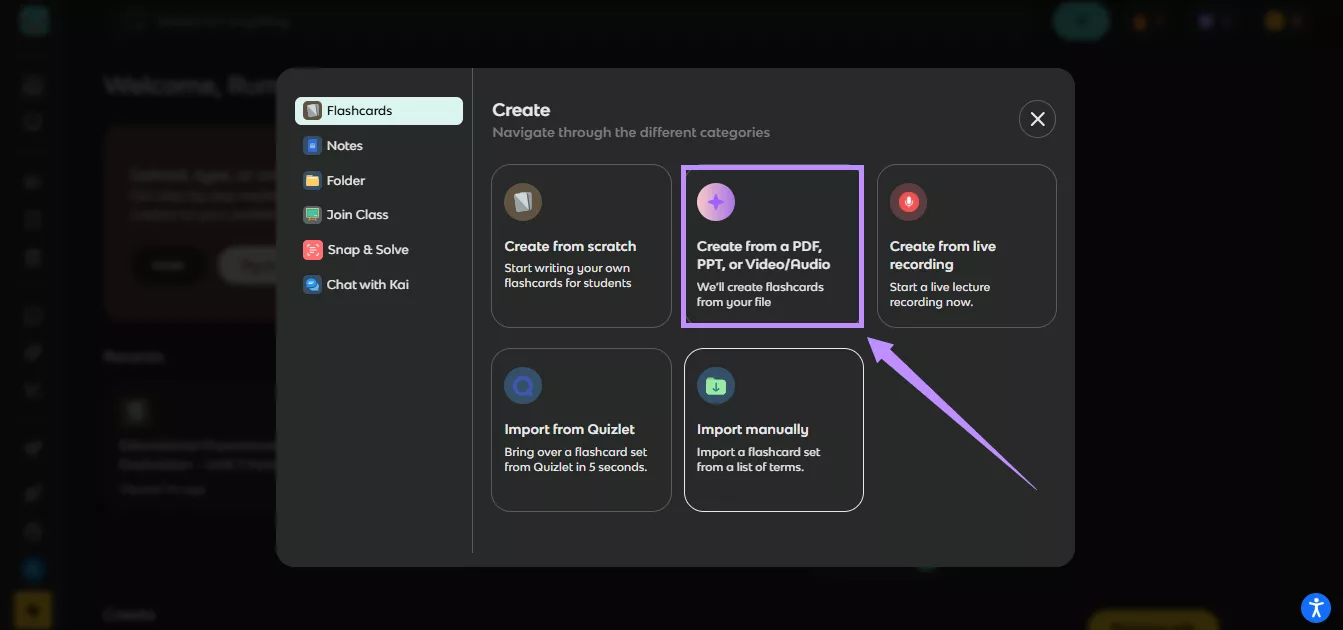Select the Snap & Solve category
The height and width of the screenshot is (630, 1343).
356,249
